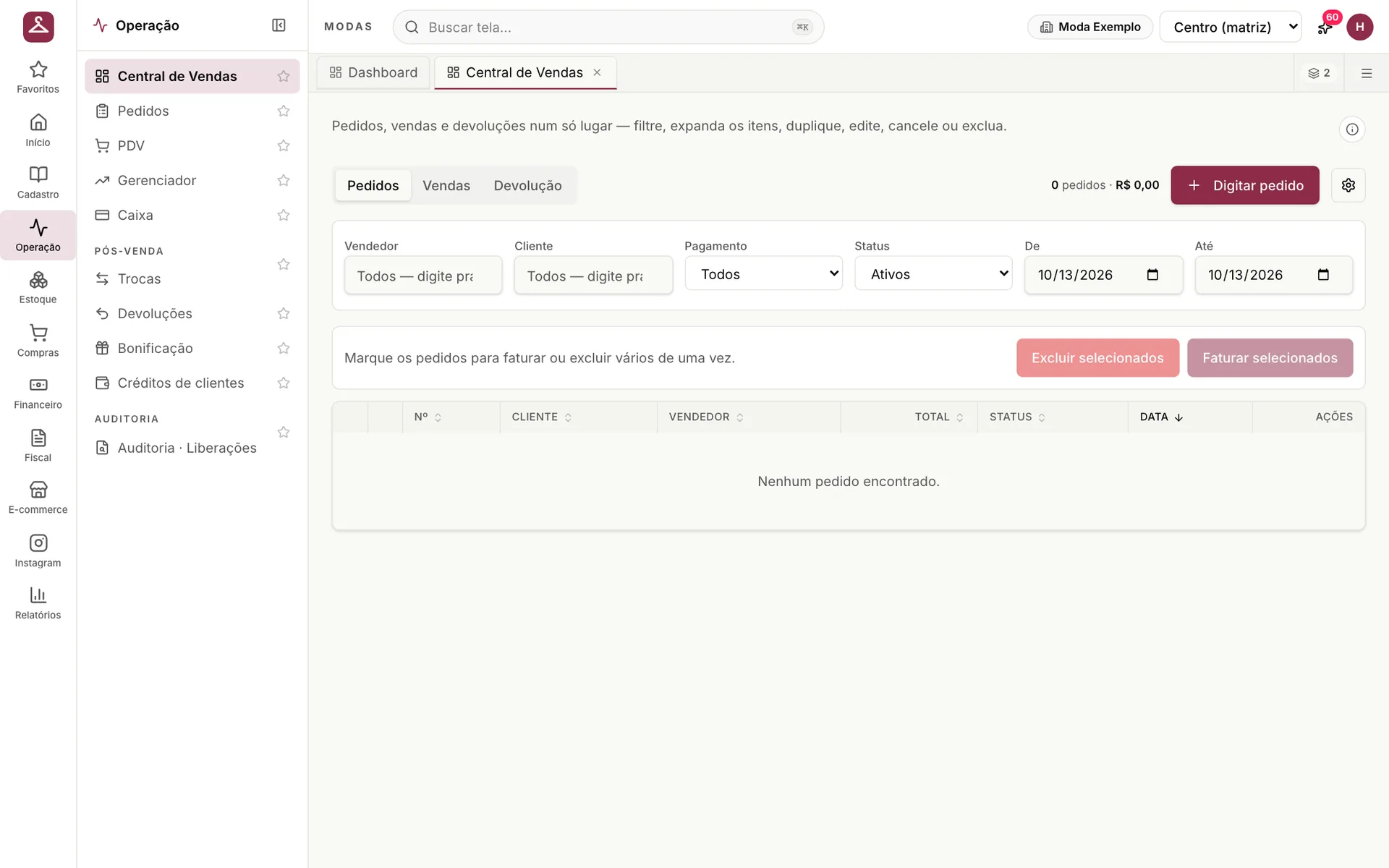Open the Instagram module icon
Image resolution: width=1389 pixels, height=868 pixels.
coord(38,551)
